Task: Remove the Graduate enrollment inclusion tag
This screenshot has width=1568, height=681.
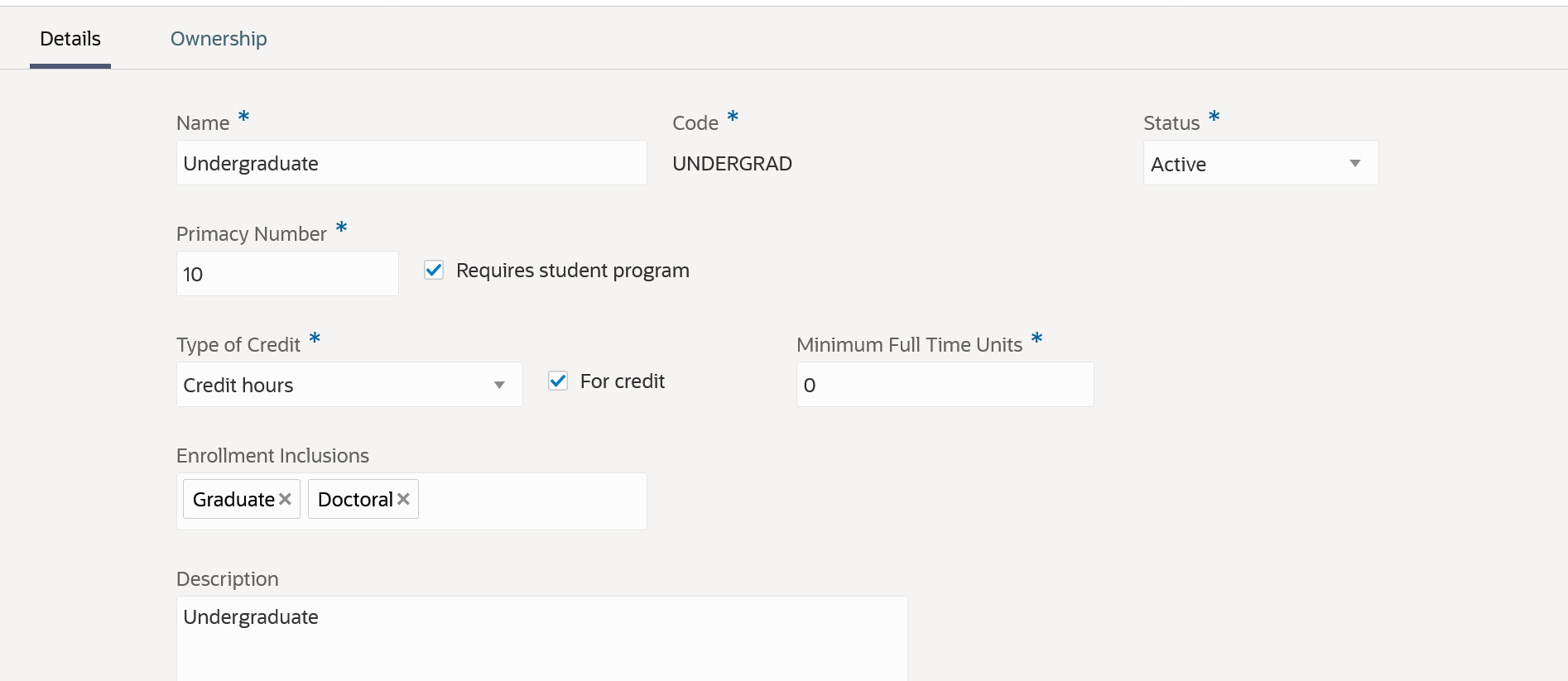Action: coord(285,499)
